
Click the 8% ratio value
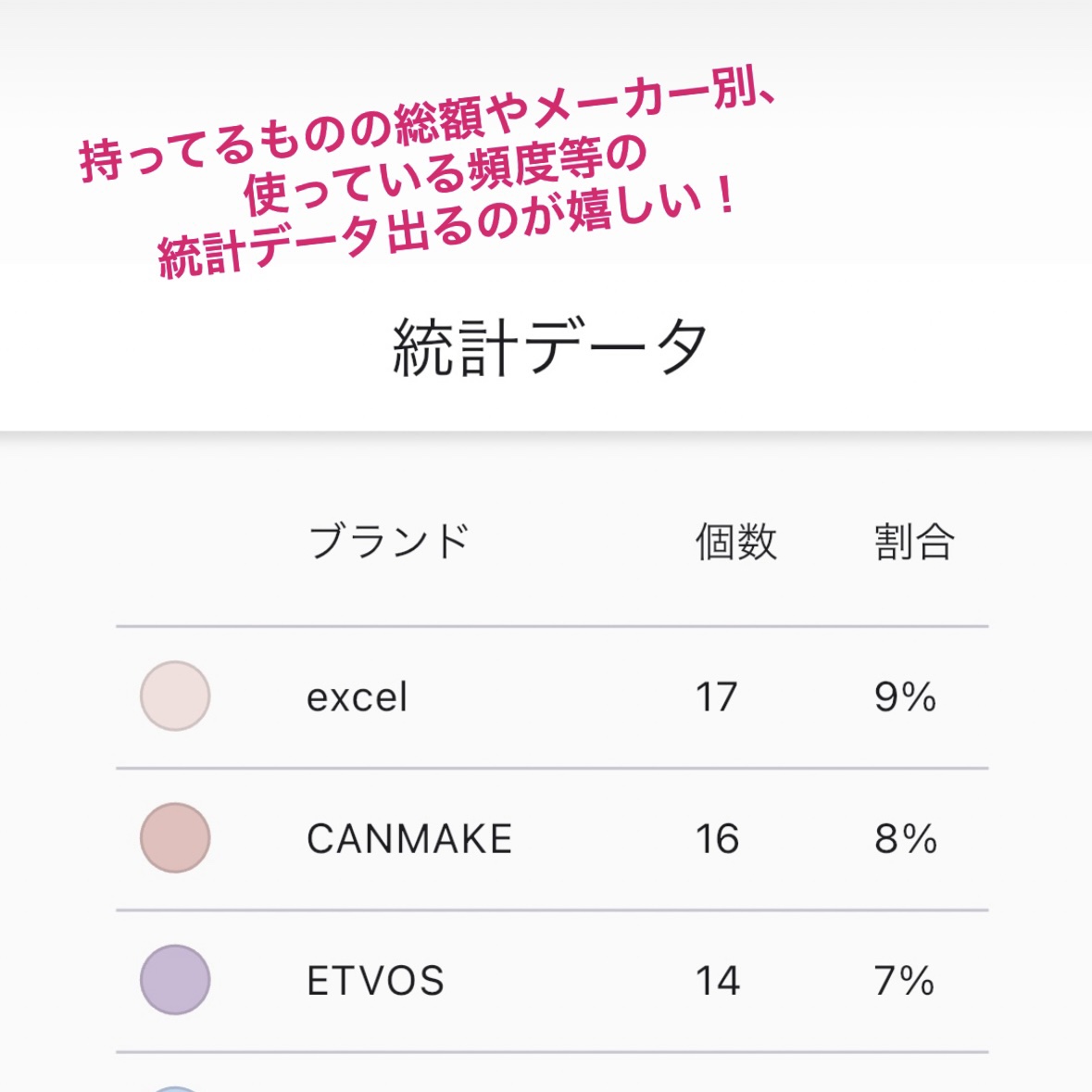(905, 839)
